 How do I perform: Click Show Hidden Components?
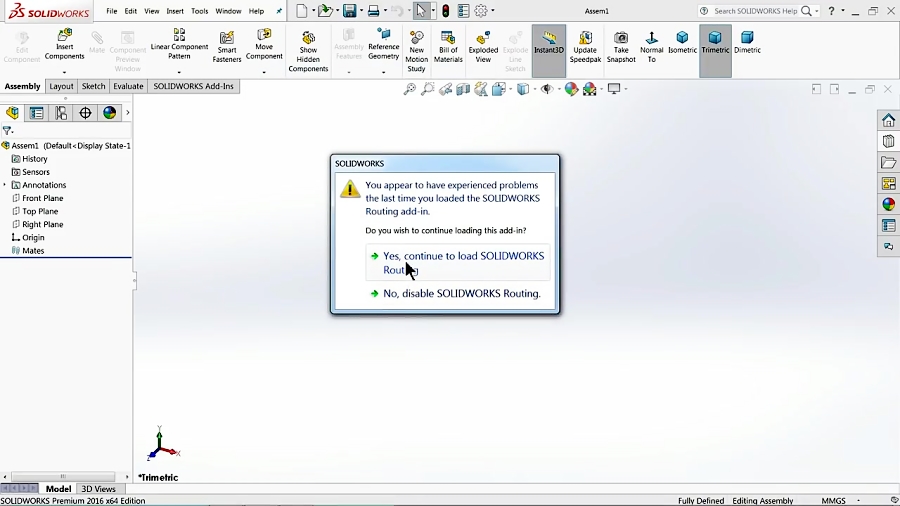point(308,51)
